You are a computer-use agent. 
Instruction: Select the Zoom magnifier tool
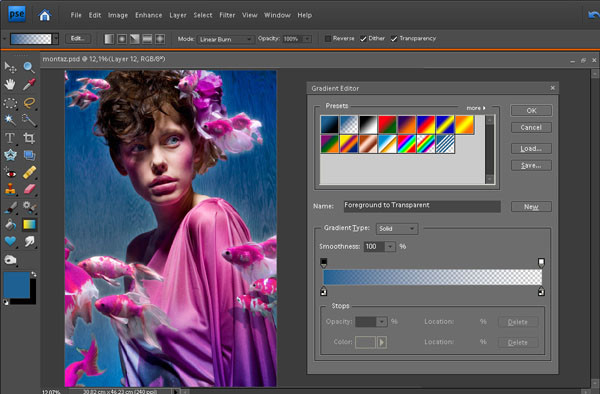[x=29, y=67]
